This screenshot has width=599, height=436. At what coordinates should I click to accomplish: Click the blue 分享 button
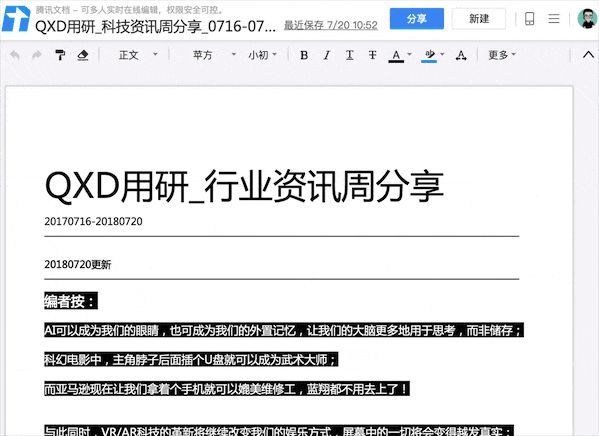click(x=417, y=19)
